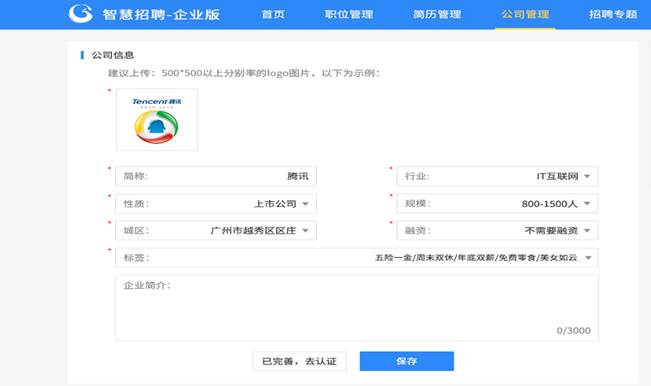Image resolution: width=651 pixels, height=386 pixels.
Task: Click the 智慧招聘 swan logo icon
Action: 80,14
